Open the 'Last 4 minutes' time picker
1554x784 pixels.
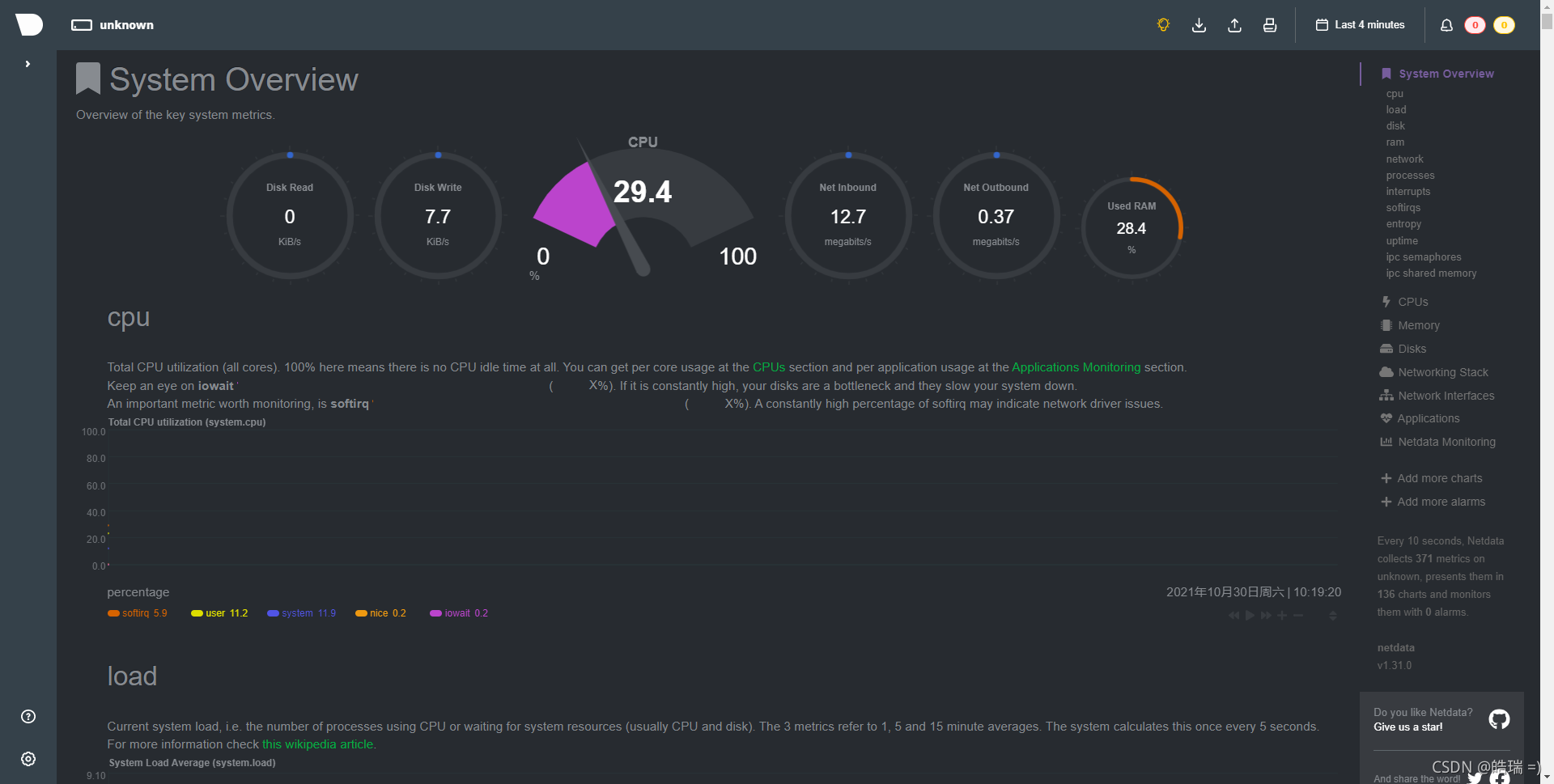tap(1360, 25)
